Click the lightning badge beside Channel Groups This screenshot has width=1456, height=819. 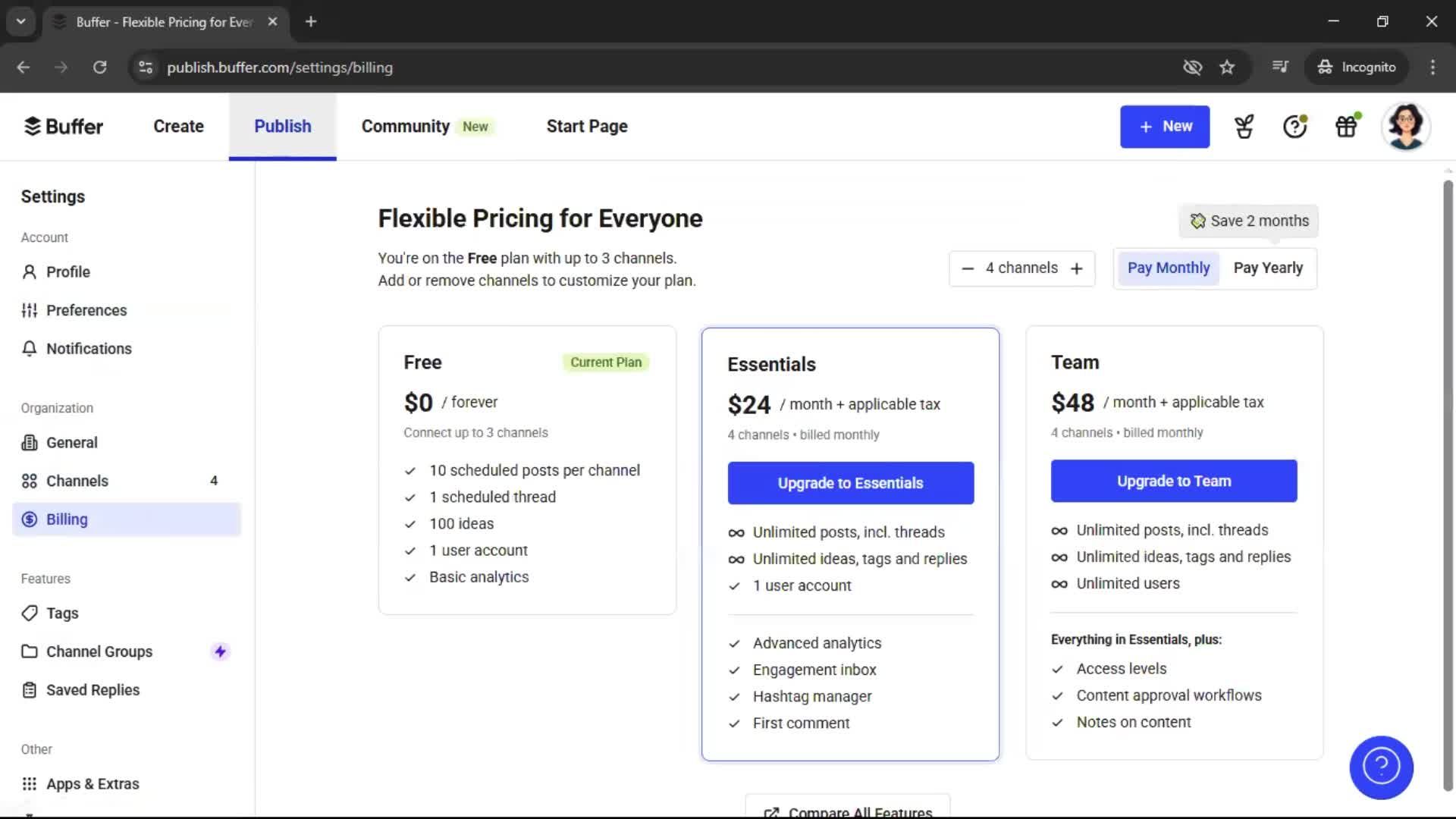(x=220, y=651)
